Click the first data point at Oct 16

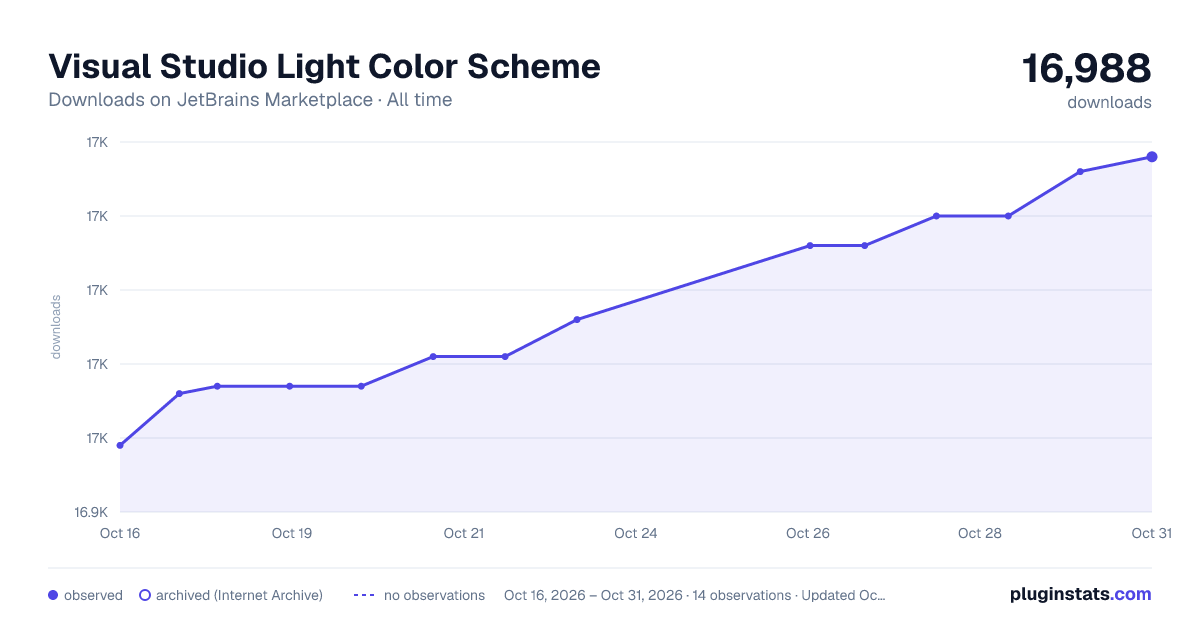tap(120, 445)
